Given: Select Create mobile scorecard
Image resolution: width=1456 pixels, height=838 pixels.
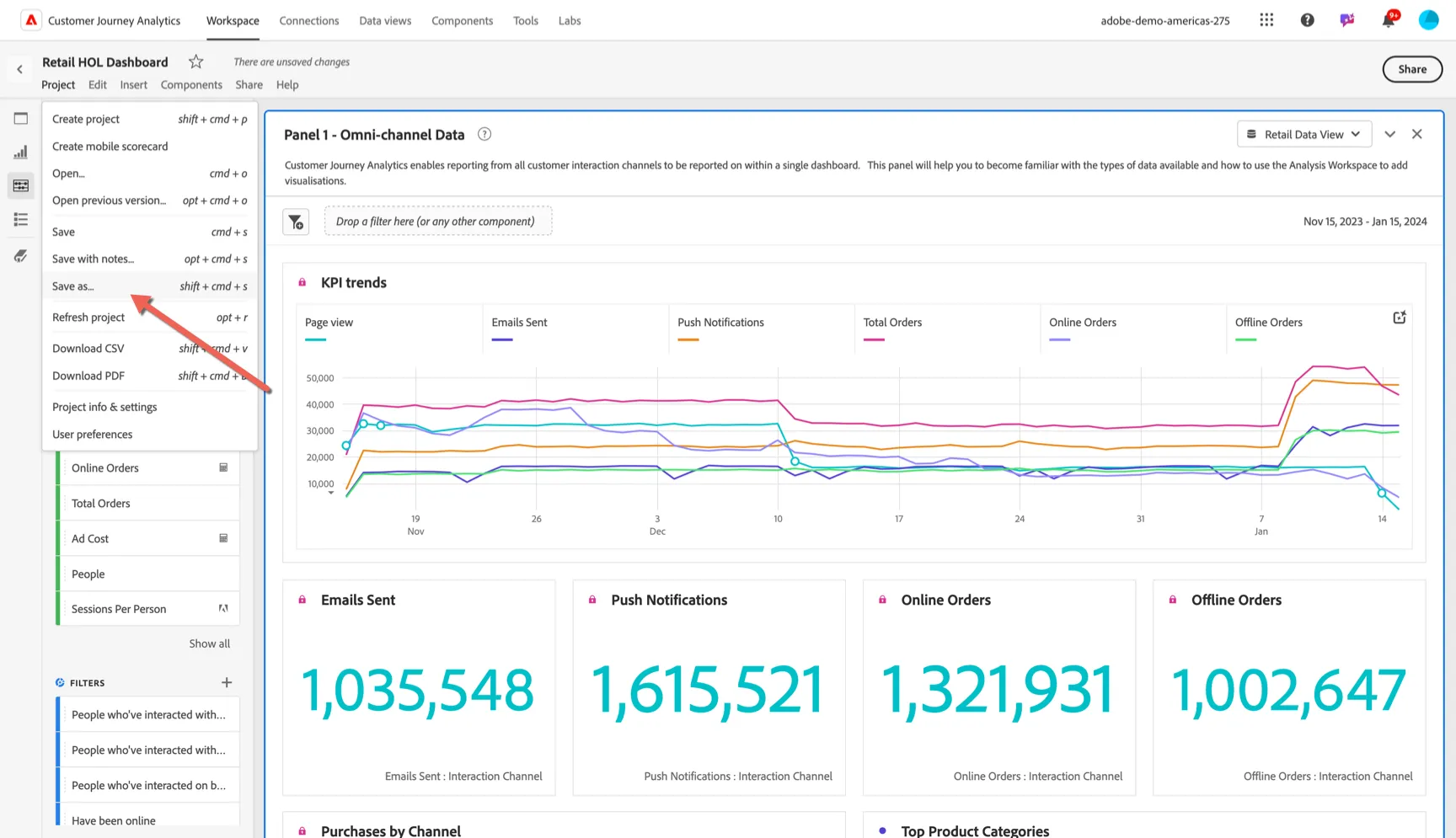Looking at the screenshot, I should [x=150, y=146].
